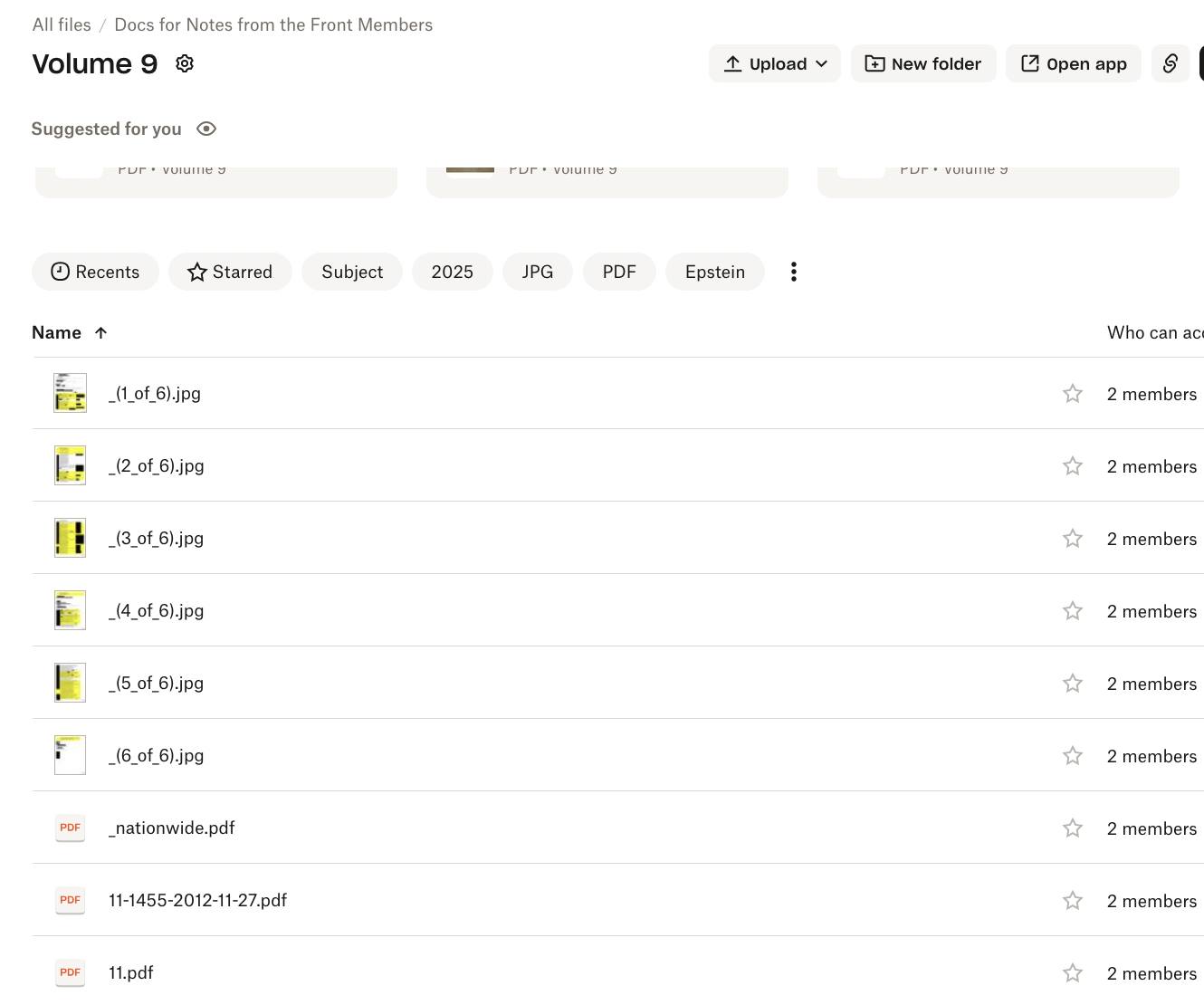Open Volume 9 folder settings gear
The height and width of the screenshot is (1005, 1204).
pyautogui.click(x=185, y=63)
